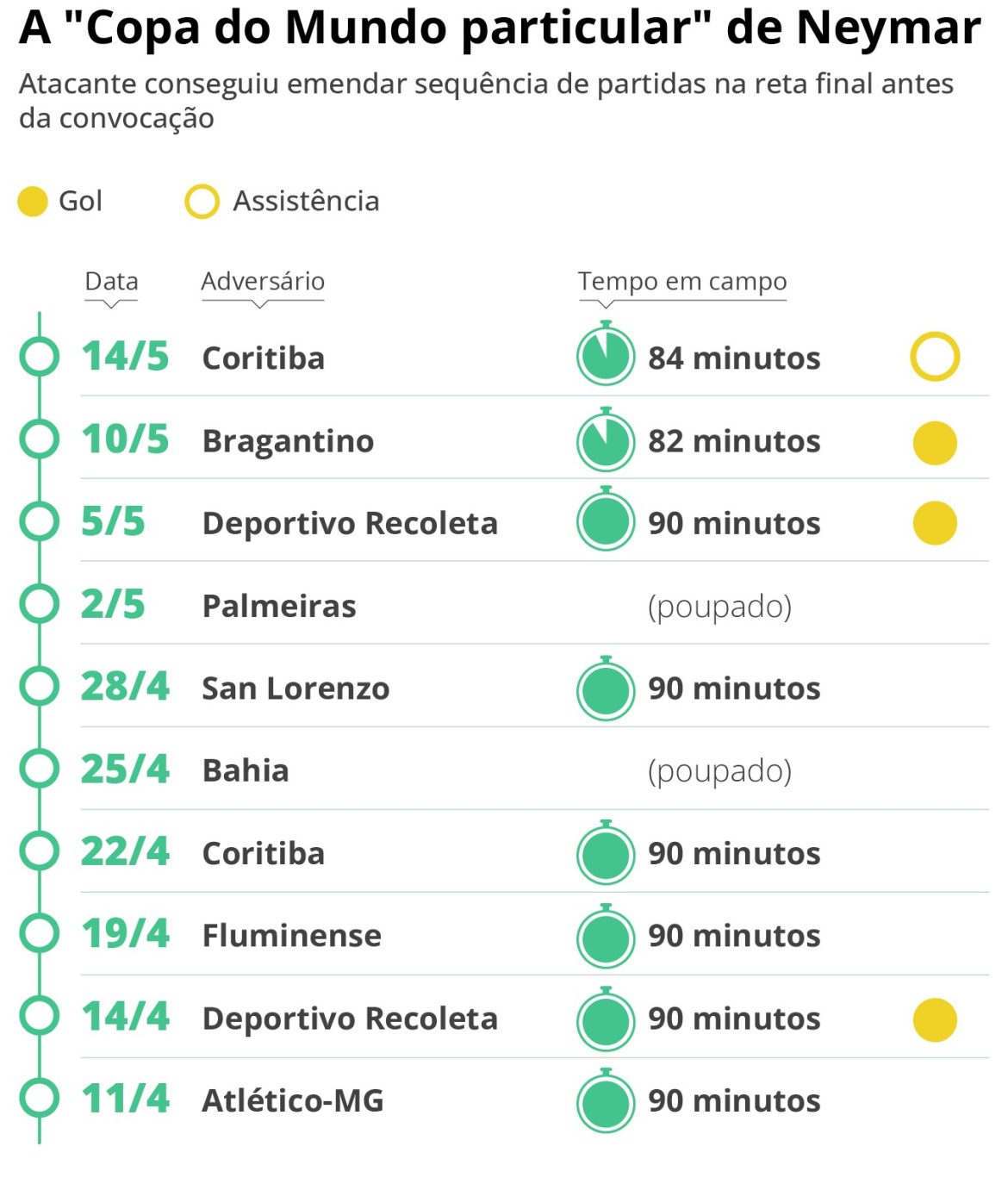Click the timeline circle next to 25/4
This screenshot has height=1190, width=1008.
click(40, 769)
